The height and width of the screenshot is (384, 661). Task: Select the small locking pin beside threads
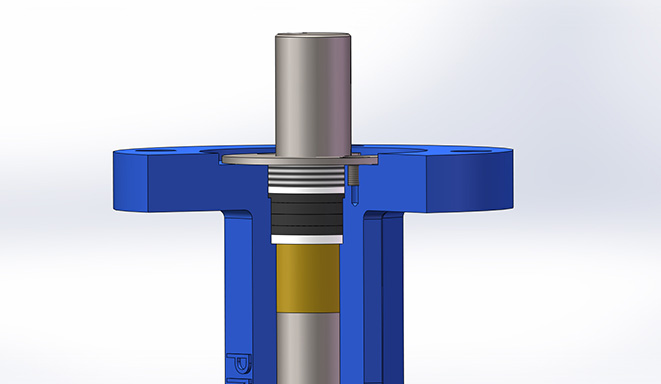coord(354,175)
